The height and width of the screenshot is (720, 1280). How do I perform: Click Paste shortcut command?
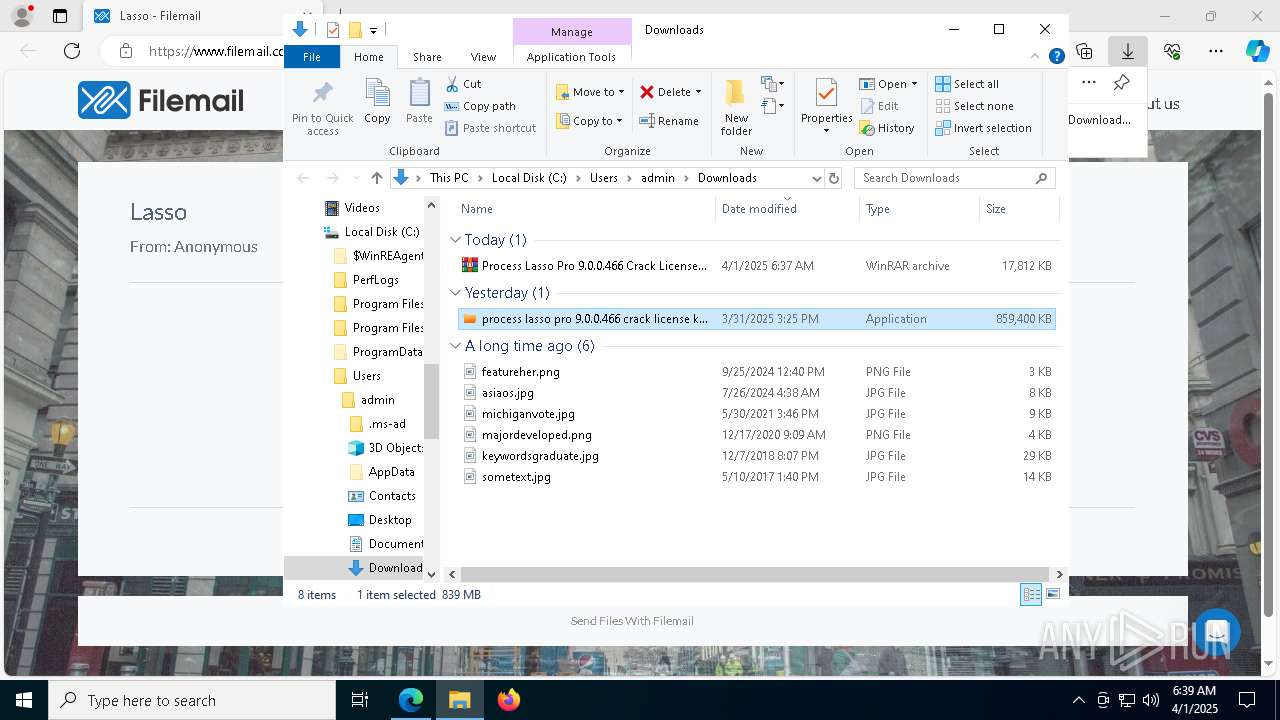point(490,128)
